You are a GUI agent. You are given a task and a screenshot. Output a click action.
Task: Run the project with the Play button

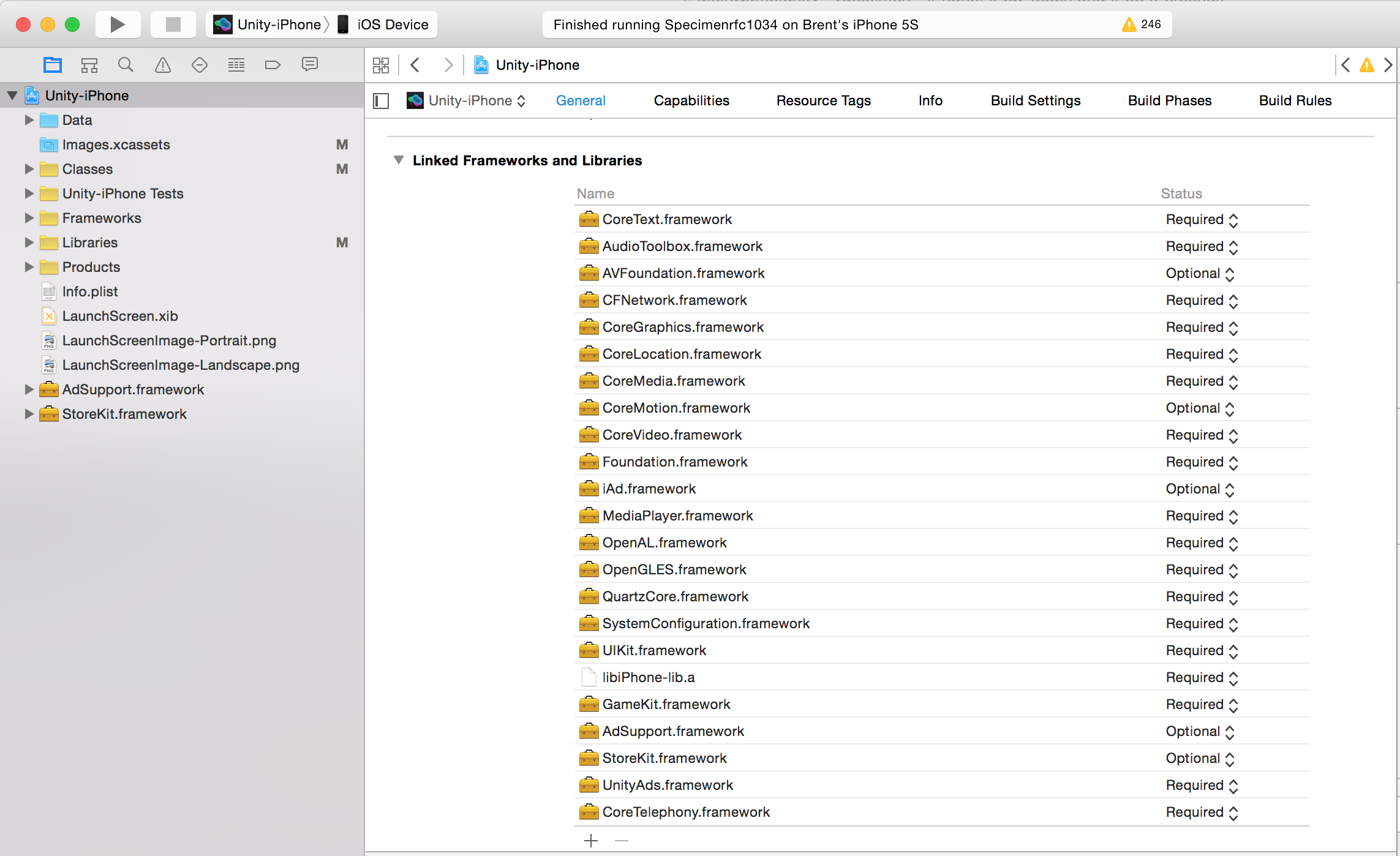[118, 24]
